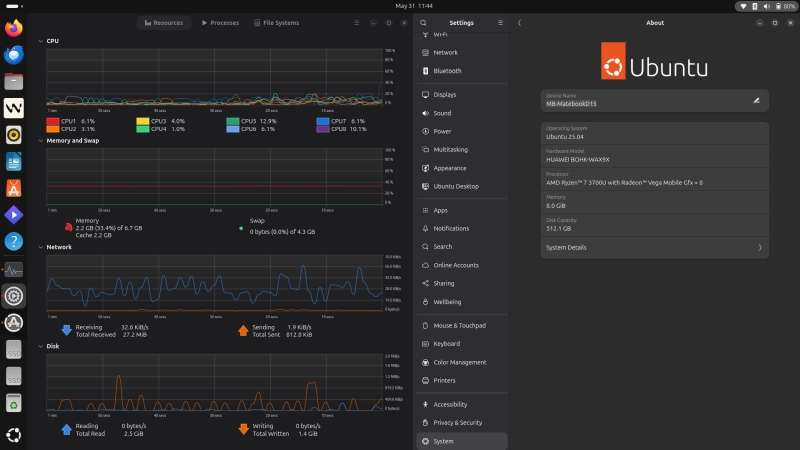
Task: Collapse the Memory and Swap section
Action: click(41, 141)
